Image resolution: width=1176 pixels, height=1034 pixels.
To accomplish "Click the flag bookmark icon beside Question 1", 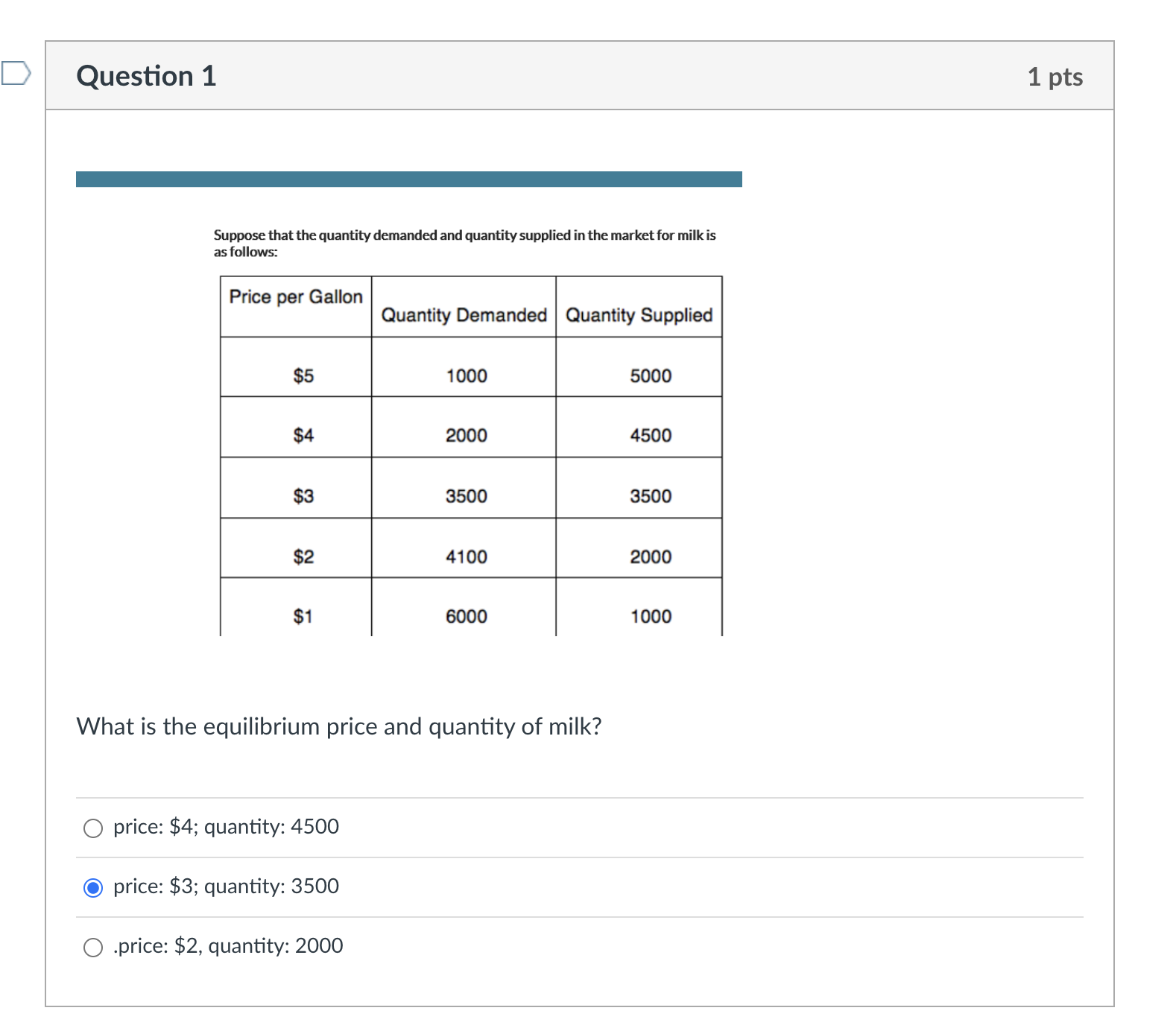I will (x=15, y=74).
